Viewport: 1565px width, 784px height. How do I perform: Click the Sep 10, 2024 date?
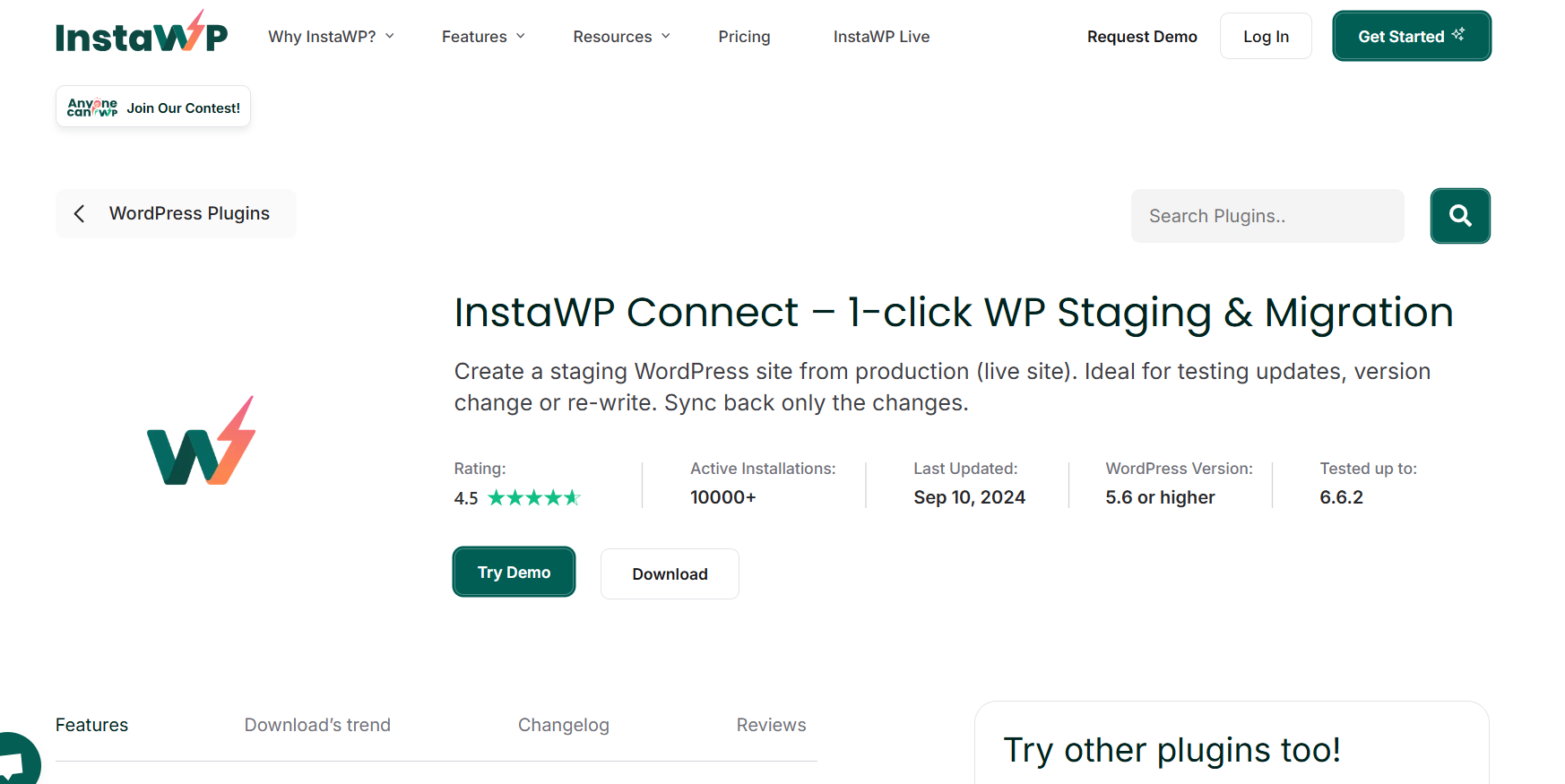coord(969,497)
